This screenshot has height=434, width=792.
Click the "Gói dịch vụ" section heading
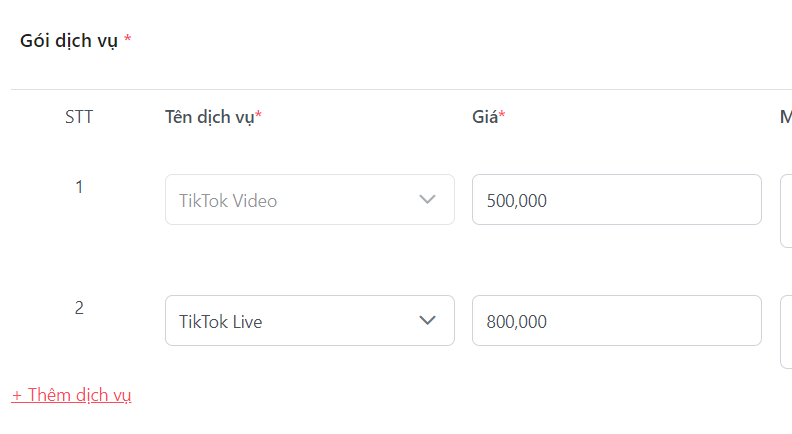[69, 41]
